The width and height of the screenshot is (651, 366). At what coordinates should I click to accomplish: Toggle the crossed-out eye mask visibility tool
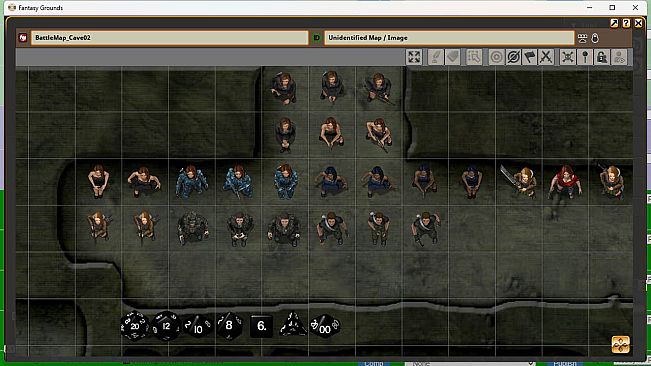[513, 57]
